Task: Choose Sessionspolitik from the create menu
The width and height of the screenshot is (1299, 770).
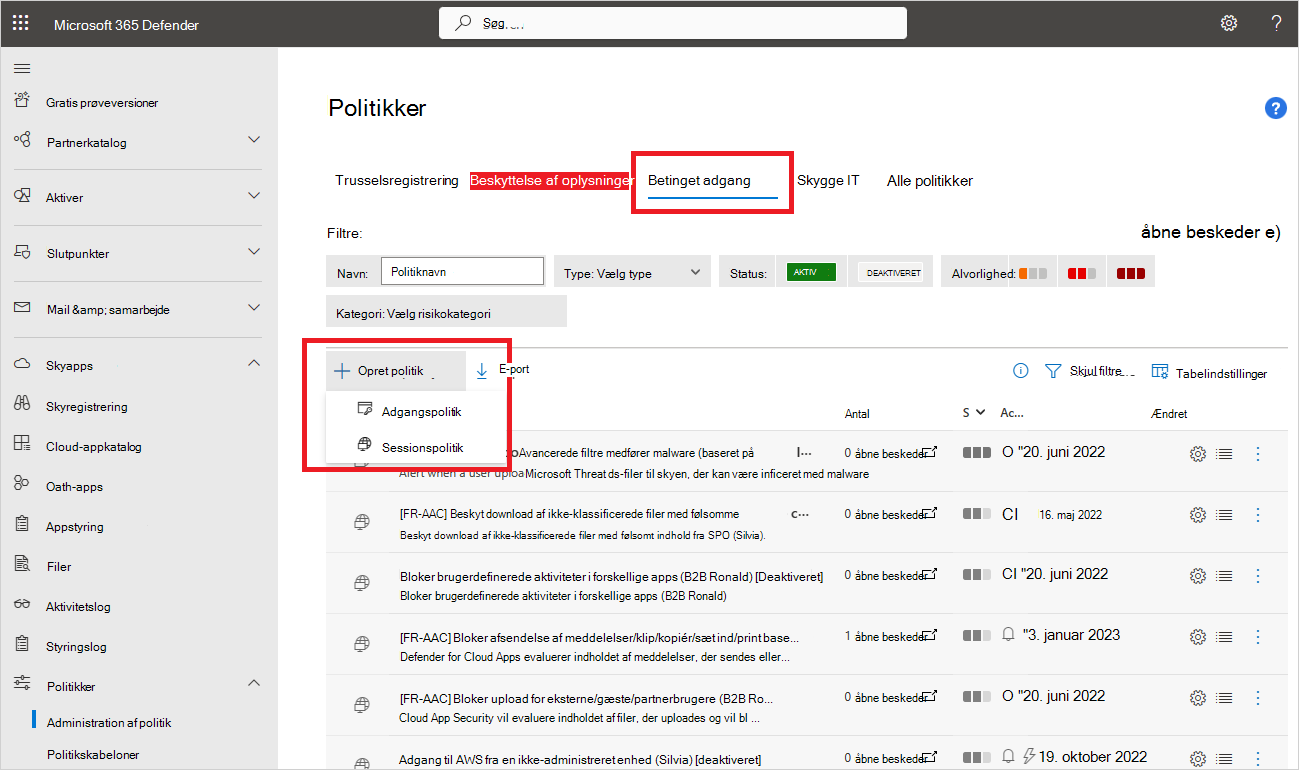Action: [421, 447]
